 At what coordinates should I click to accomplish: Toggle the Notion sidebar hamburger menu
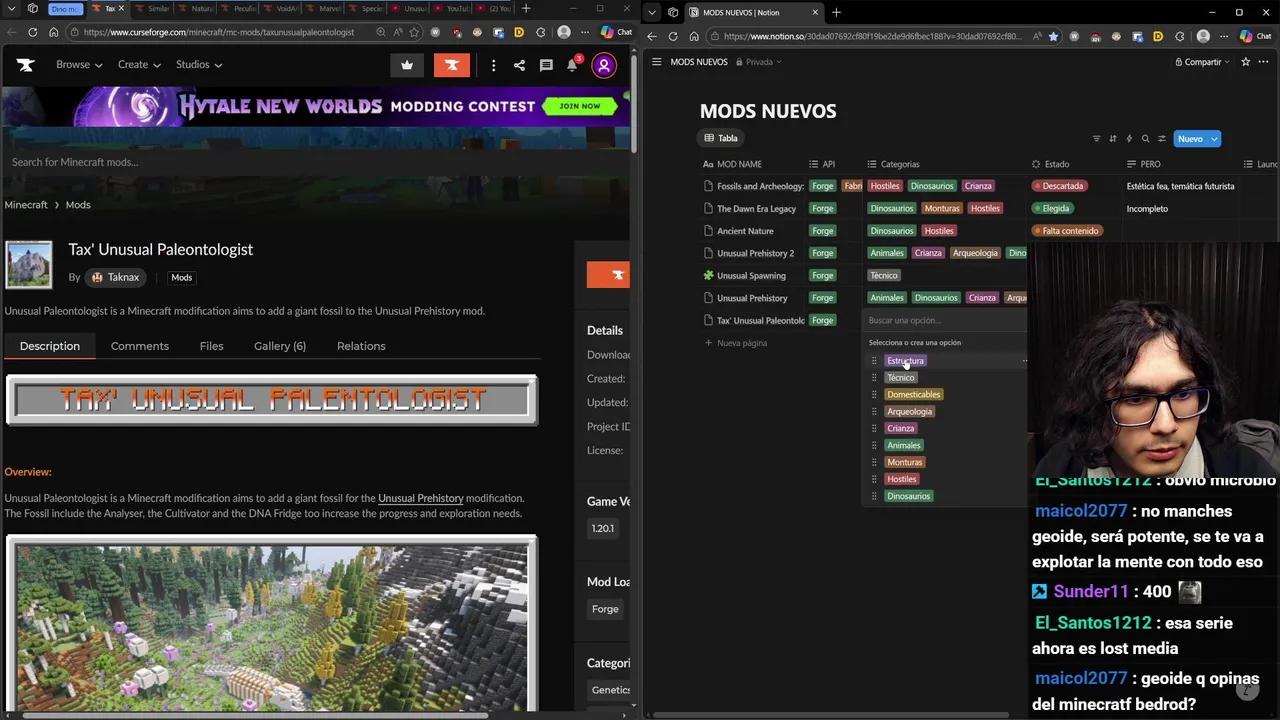click(656, 62)
